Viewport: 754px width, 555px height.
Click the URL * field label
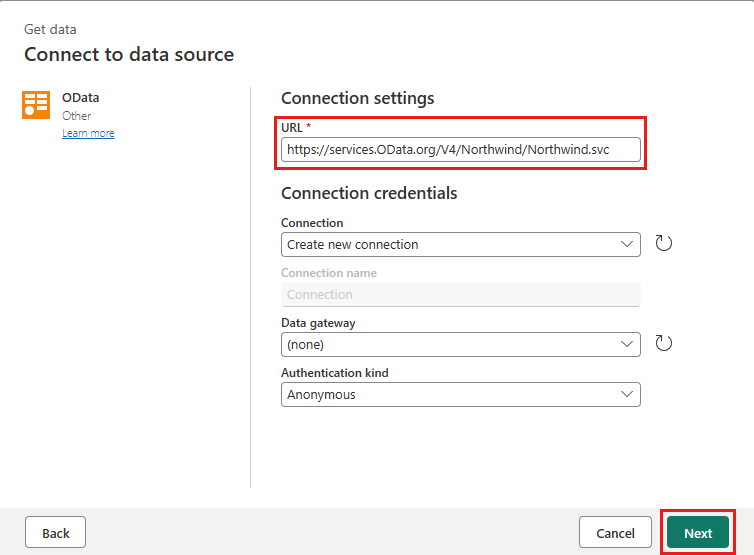296,127
